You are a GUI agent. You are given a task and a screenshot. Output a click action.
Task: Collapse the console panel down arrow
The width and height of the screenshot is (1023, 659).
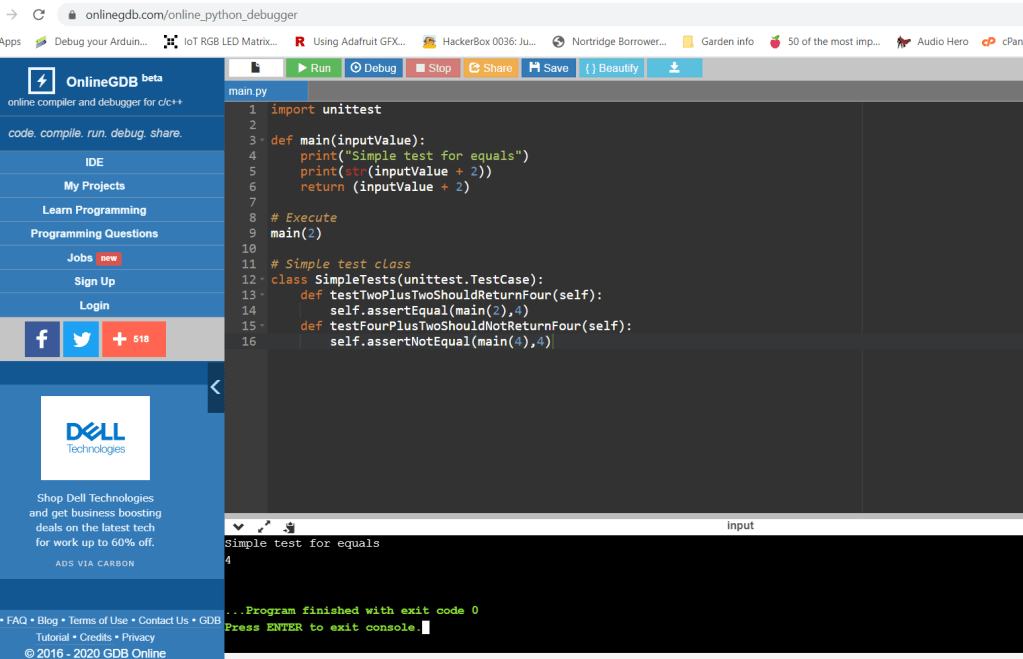tap(238, 526)
